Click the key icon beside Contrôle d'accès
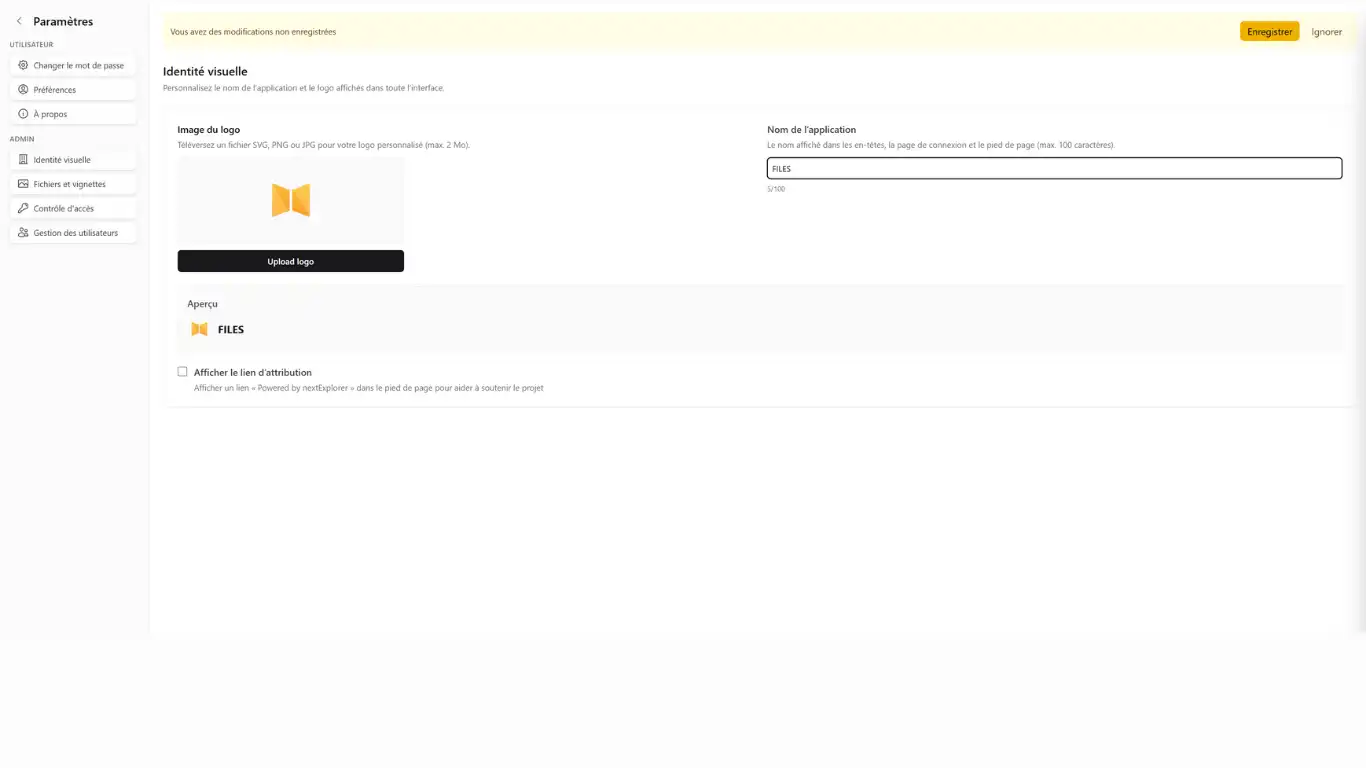Screen dimensions: 1366x768 (23, 208)
